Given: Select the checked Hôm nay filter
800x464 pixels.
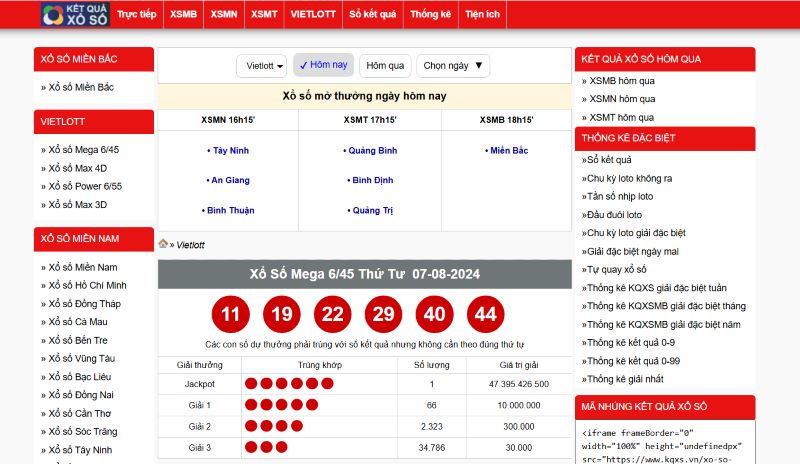Looking at the screenshot, I should pos(323,65).
